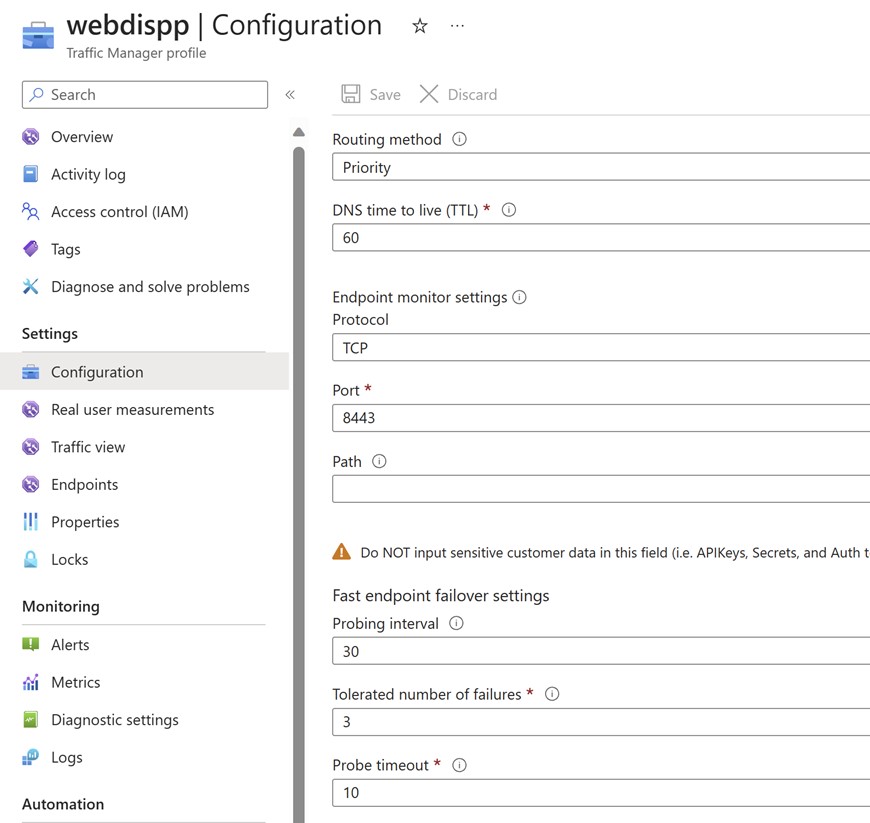Open the Routing method dropdown

pyautogui.click(x=601, y=167)
